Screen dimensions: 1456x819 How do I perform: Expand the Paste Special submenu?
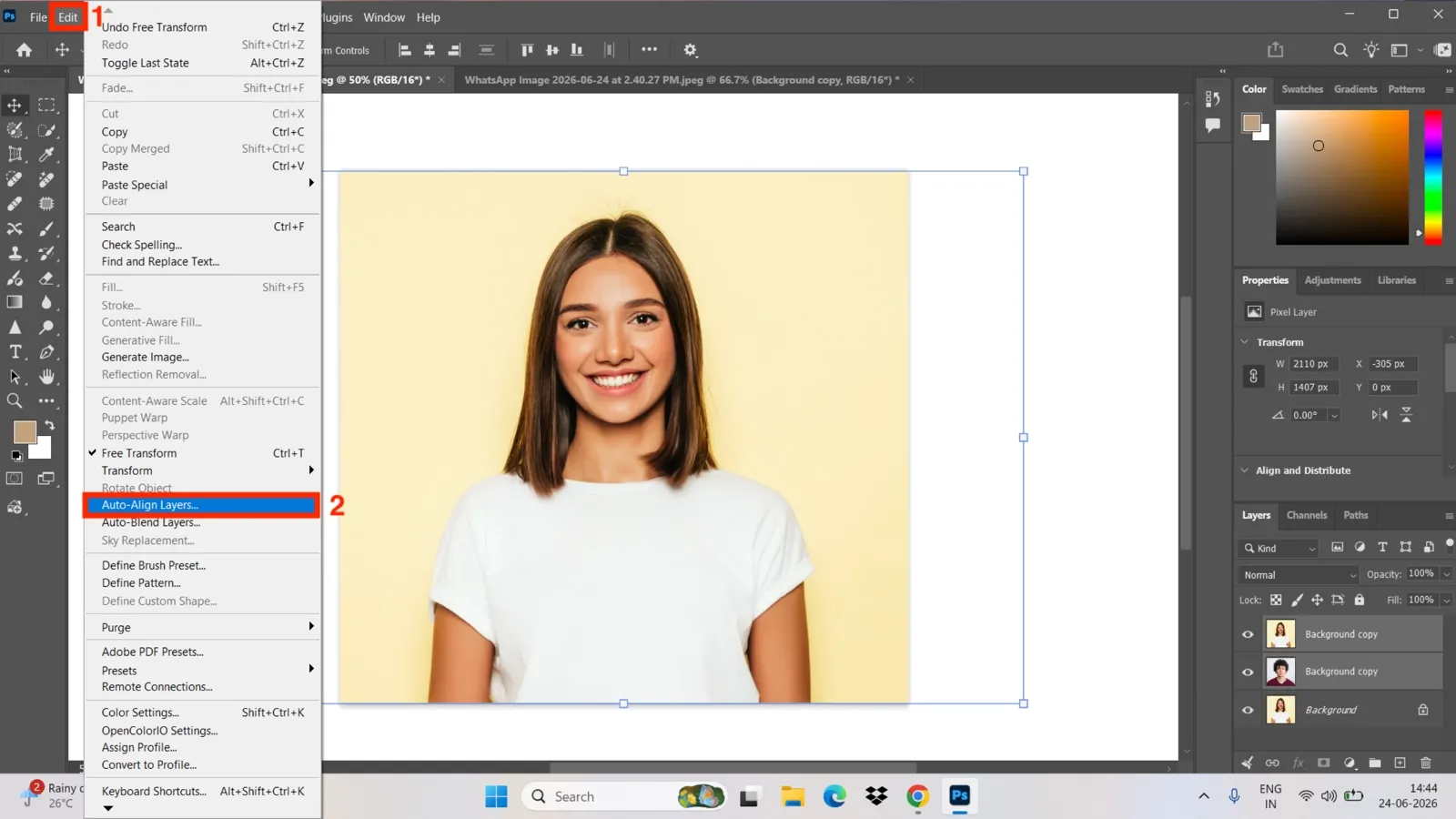[202, 185]
